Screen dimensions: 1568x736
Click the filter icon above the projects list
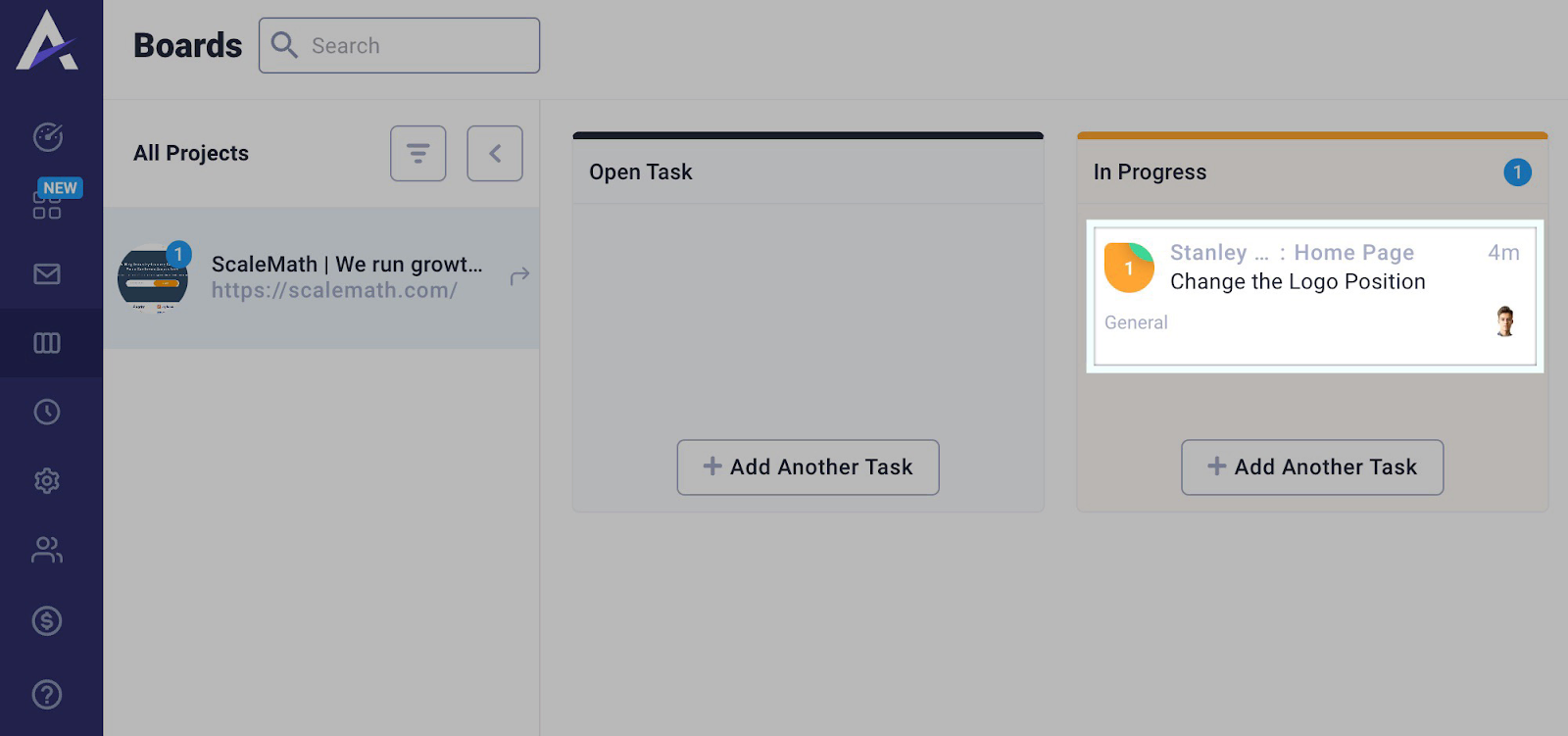[x=418, y=153]
